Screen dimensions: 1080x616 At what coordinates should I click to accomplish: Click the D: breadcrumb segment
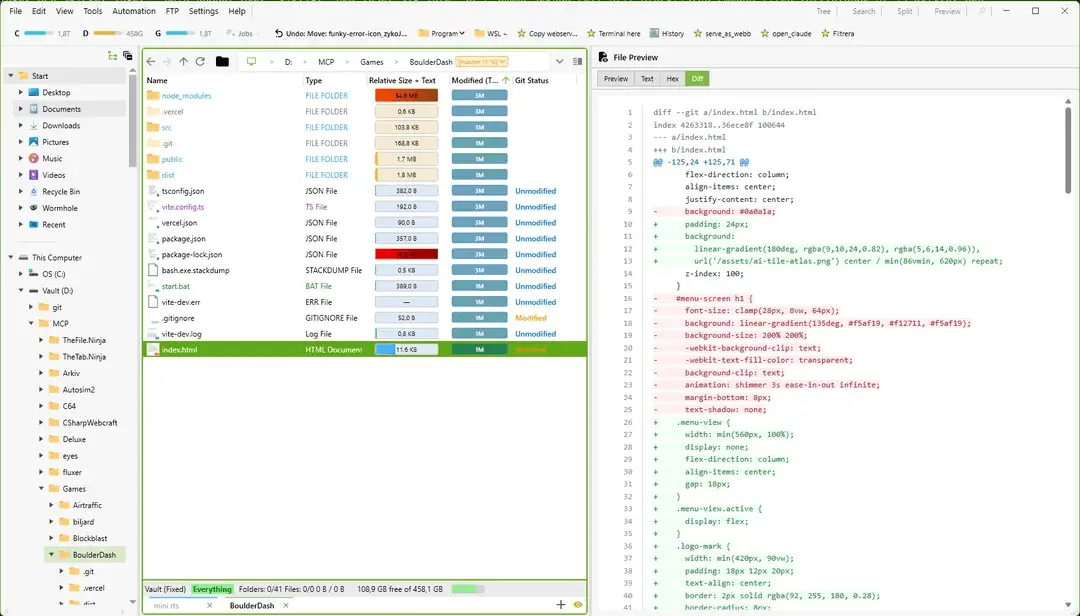288,62
